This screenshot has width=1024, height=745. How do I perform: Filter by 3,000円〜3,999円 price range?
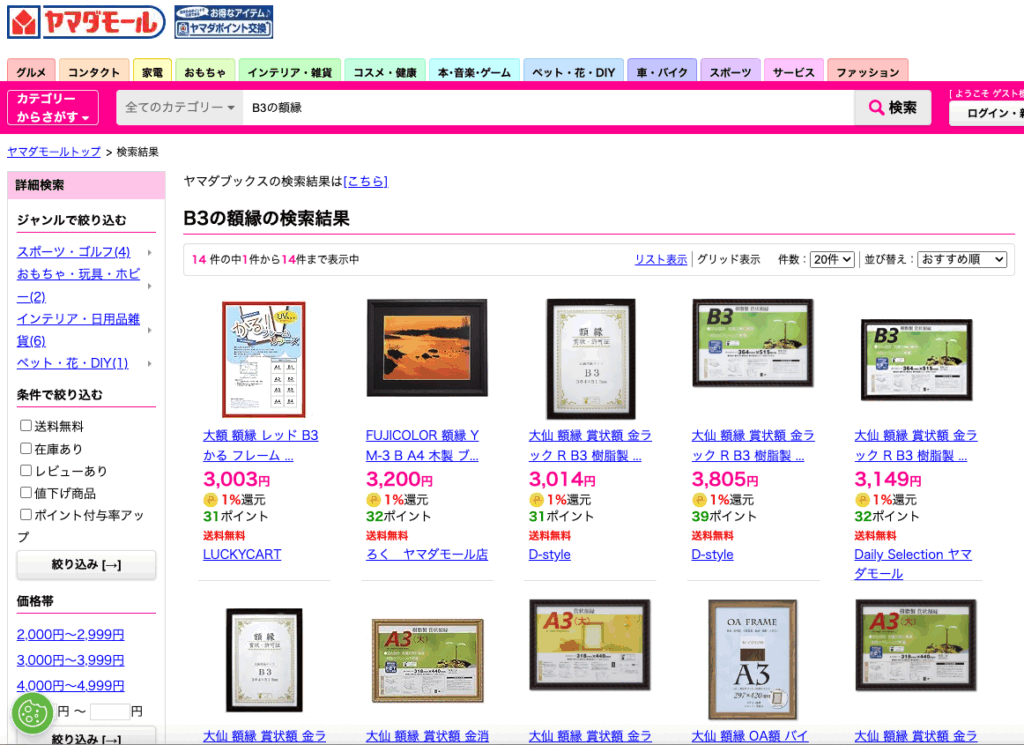tap(71, 660)
